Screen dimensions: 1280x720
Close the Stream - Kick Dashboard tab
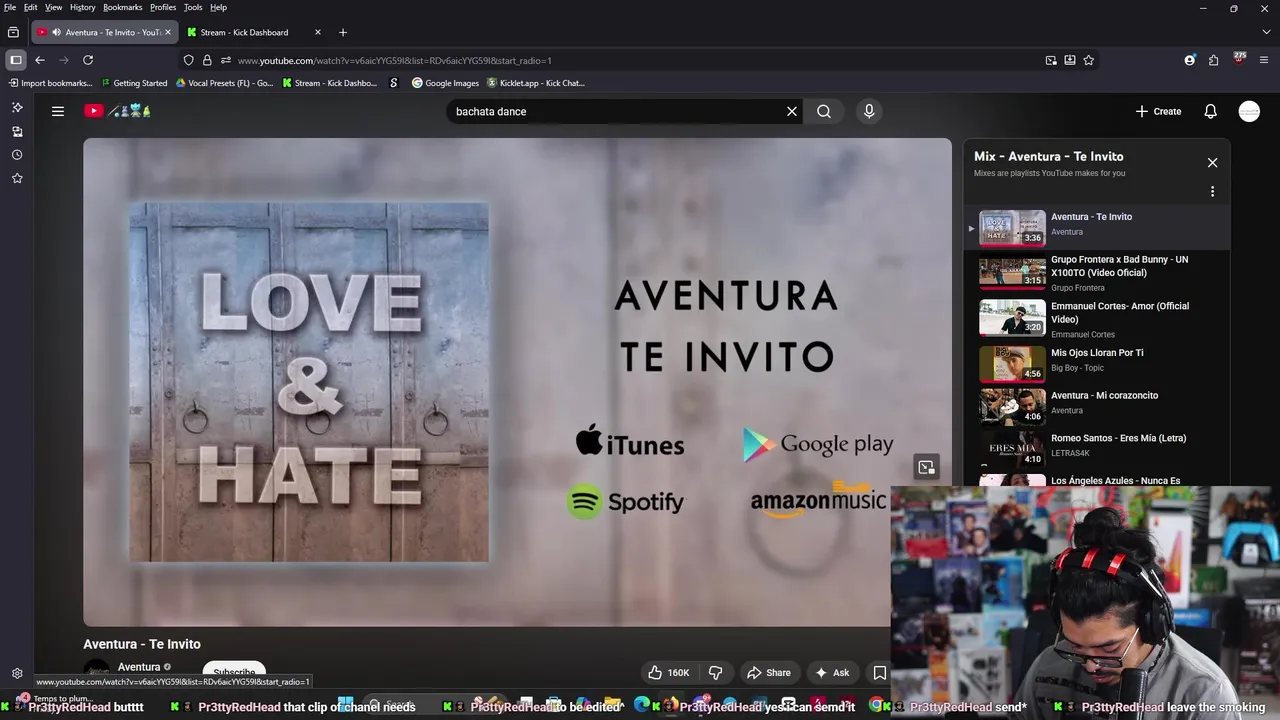coord(318,32)
